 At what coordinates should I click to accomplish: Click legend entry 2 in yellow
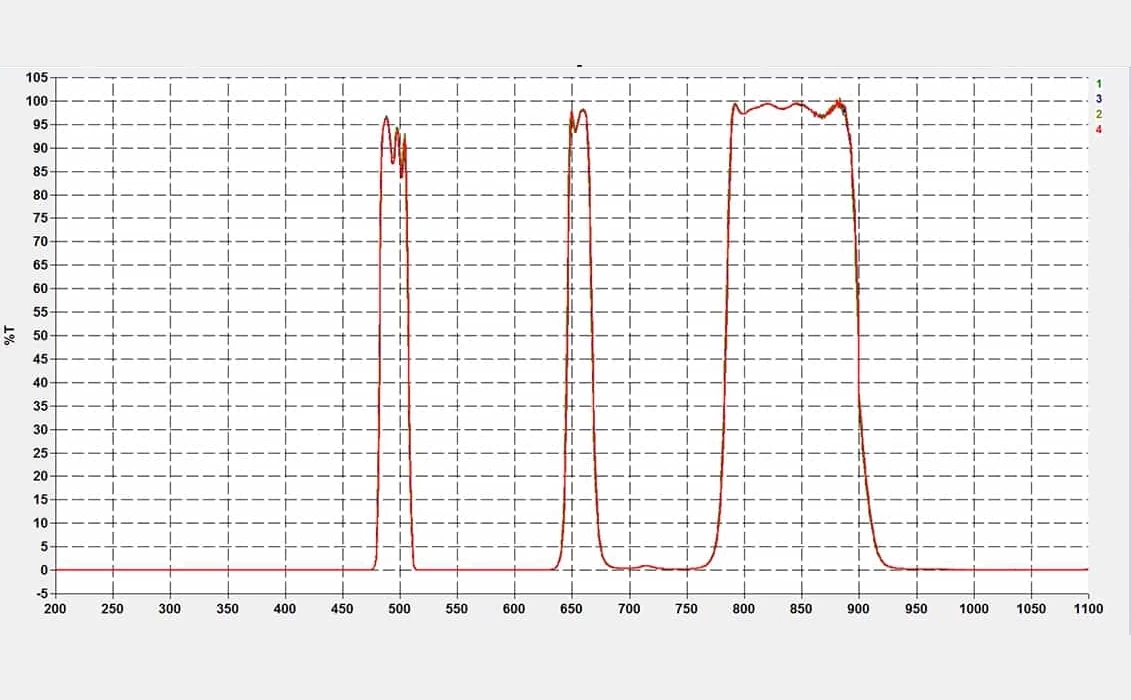coord(1098,115)
